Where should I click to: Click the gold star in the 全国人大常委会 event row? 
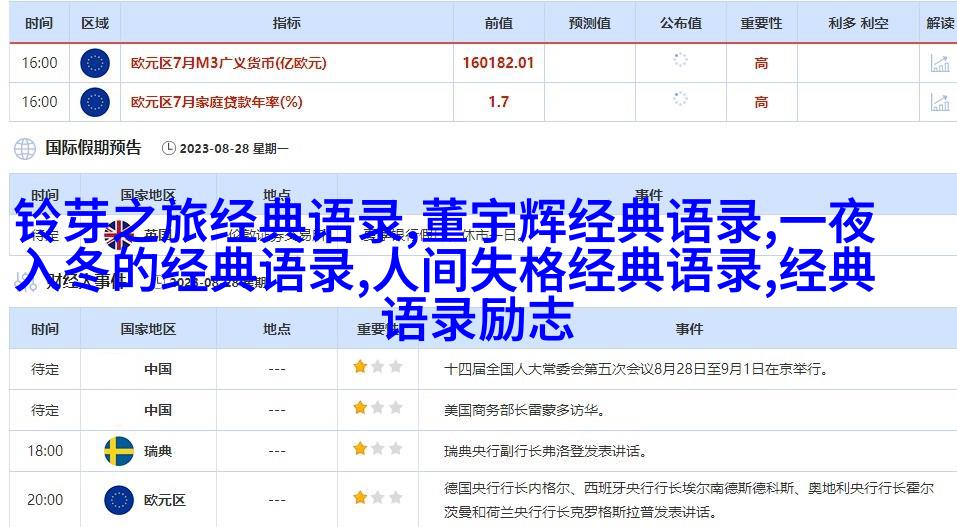[x=360, y=367]
